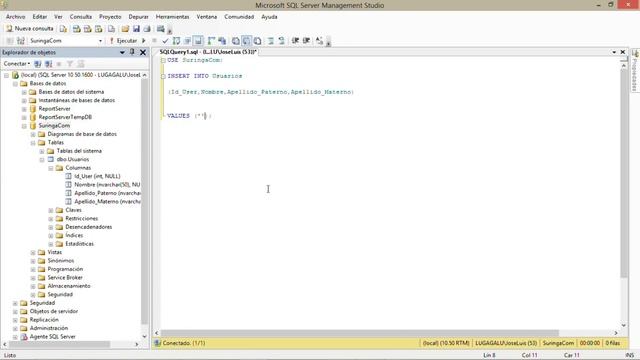Open a Database Engine query icon
This screenshot has width=640, height=360.
tap(63, 29)
